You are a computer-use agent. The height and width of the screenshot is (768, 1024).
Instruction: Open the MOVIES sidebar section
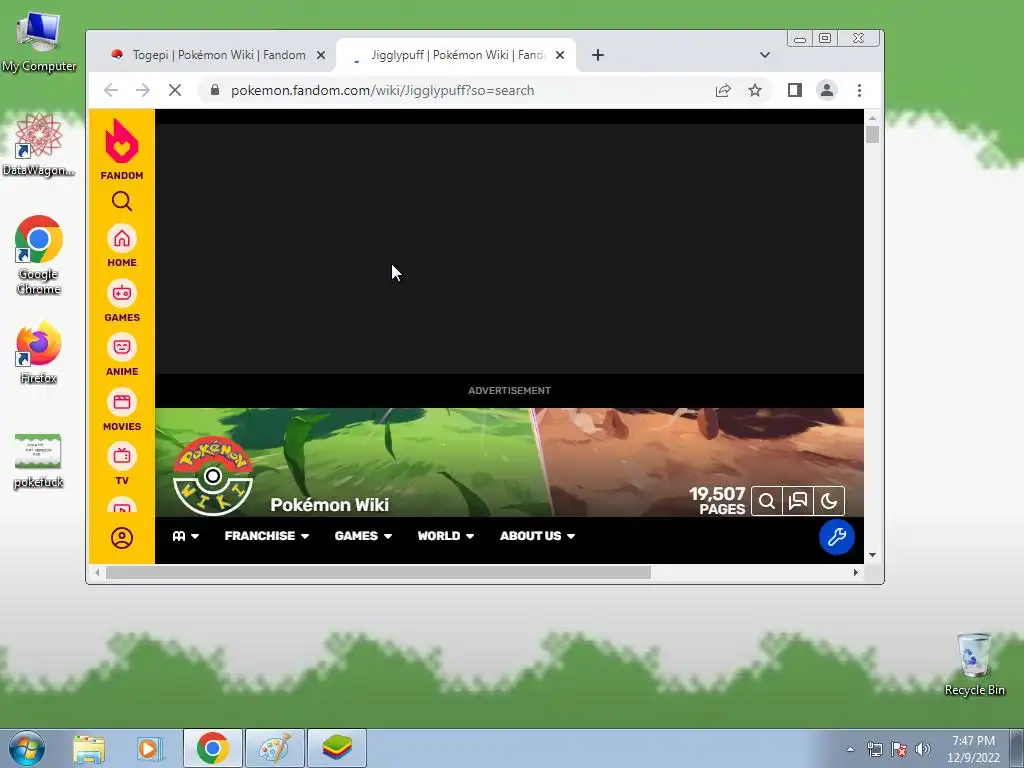tap(121, 410)
